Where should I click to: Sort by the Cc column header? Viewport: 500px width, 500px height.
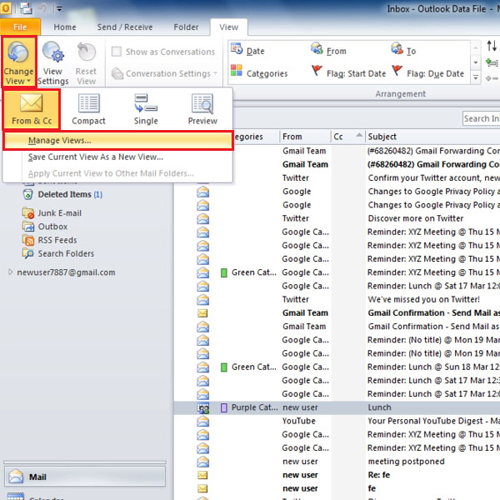coord(348,137)
